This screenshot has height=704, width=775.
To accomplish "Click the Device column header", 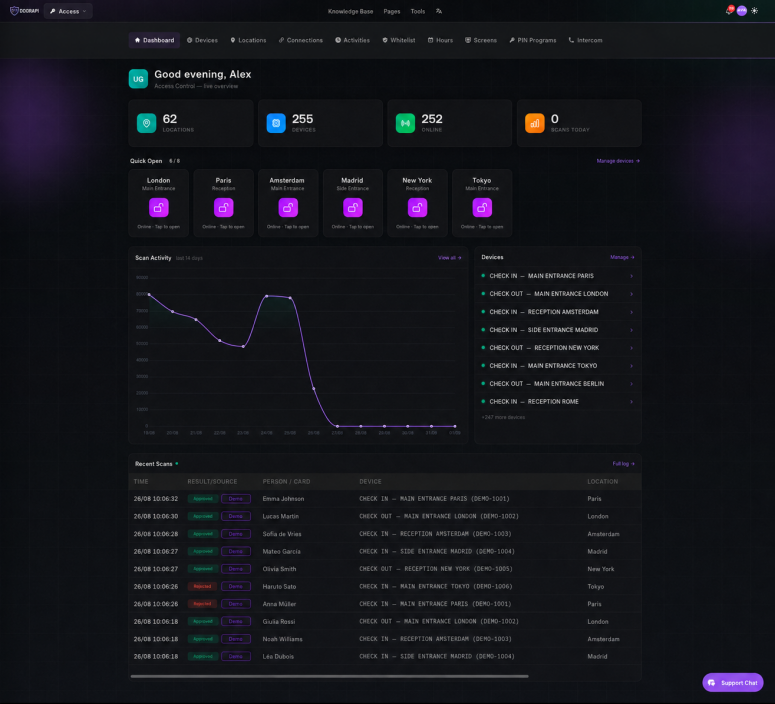I will pyautogui.click(x=370, y=482).
